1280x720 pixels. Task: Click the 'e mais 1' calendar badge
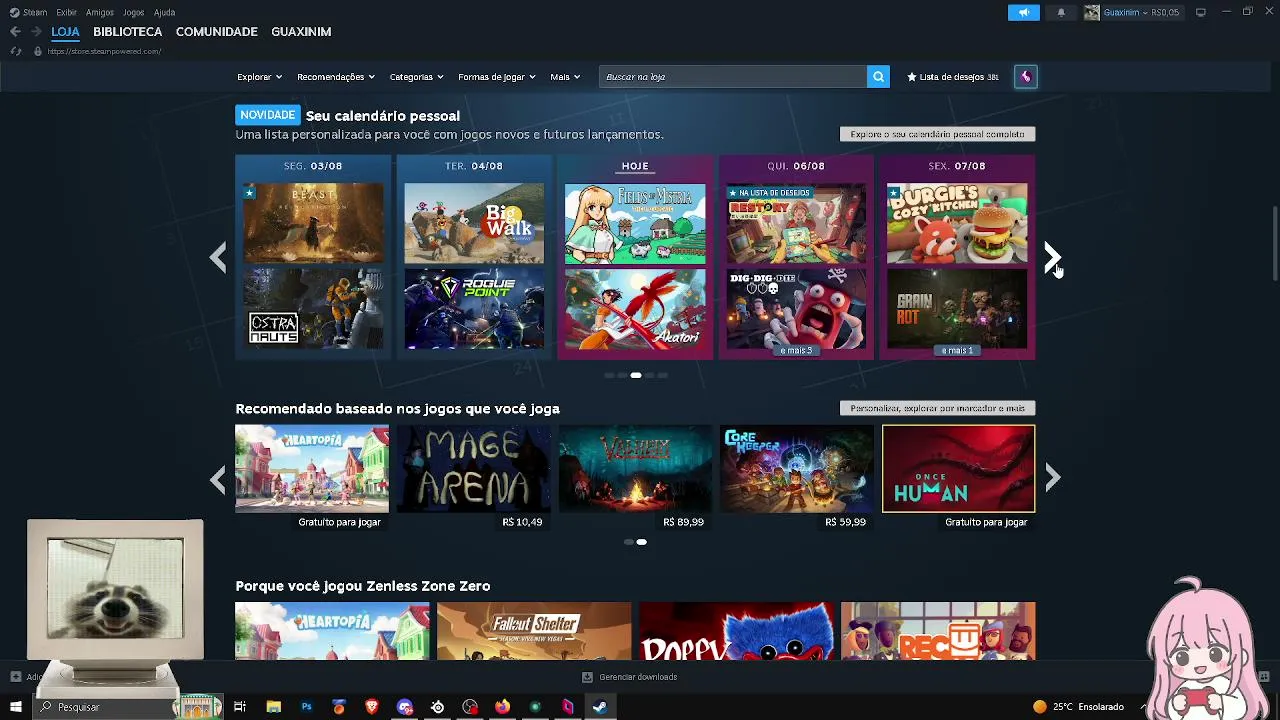click(957, 351)
